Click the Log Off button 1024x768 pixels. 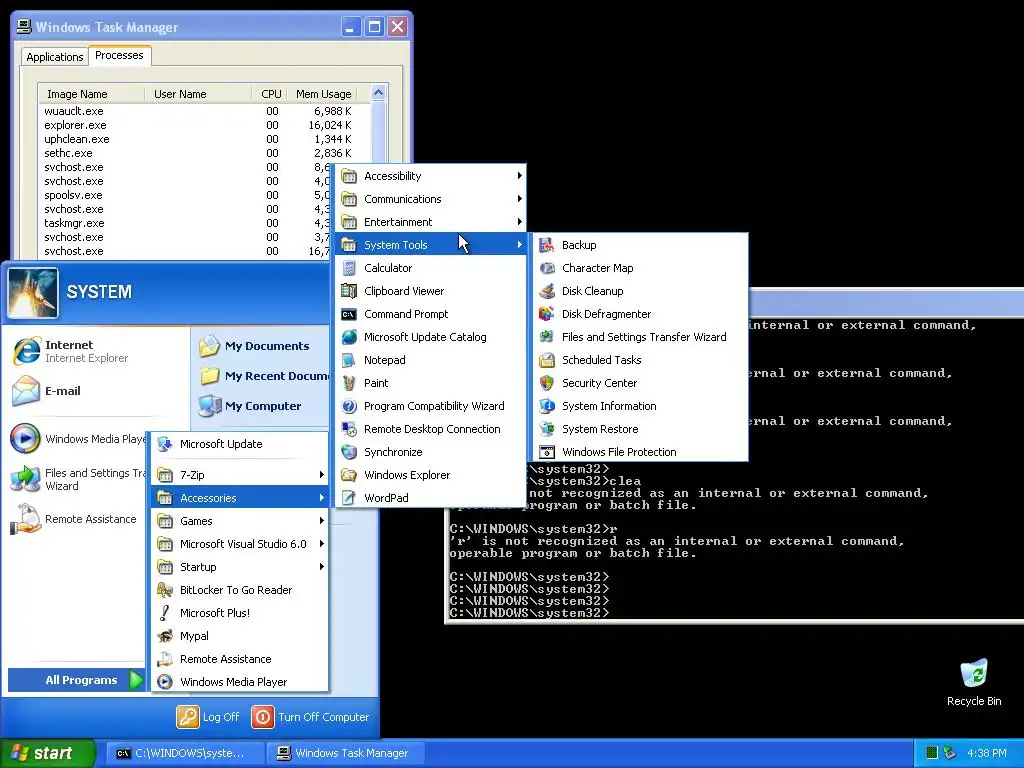[x=208, y=717]
